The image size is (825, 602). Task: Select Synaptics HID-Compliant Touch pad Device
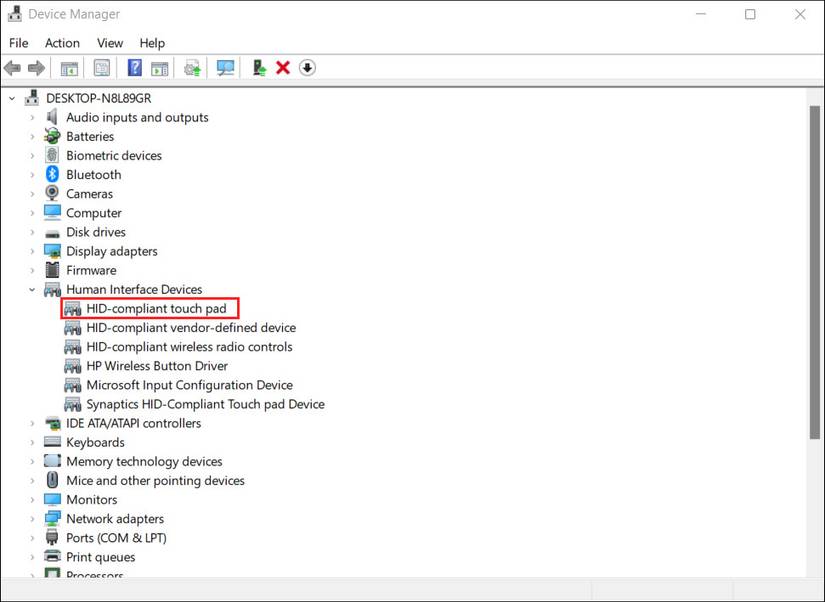coord(205,404)
